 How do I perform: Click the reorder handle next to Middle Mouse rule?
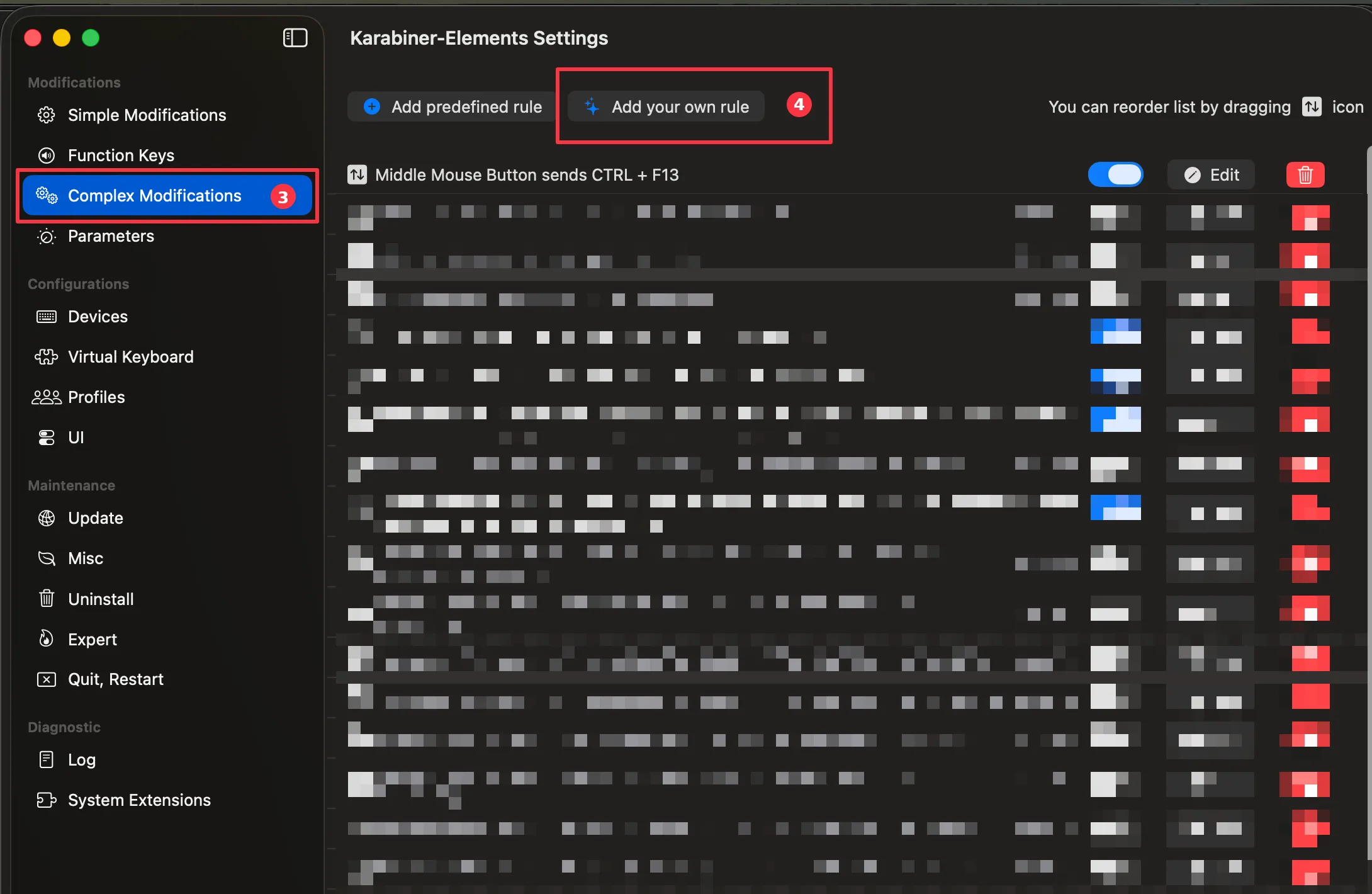coord(357,174)
